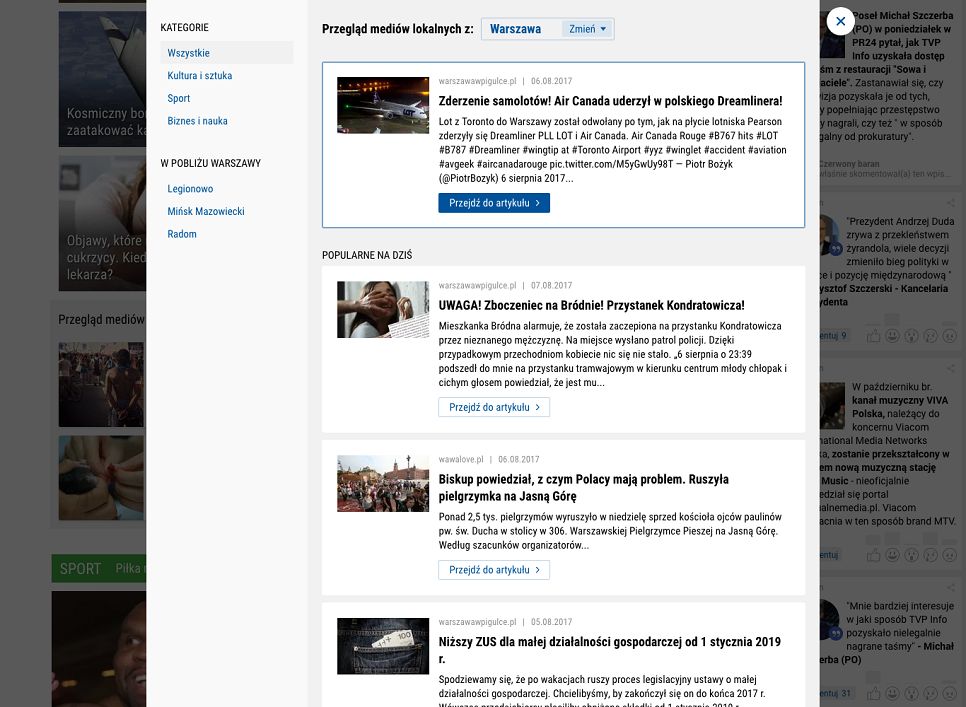Click the wawalove.pl source label
This screenshot has width=966, height=707.
pos(461,459)
